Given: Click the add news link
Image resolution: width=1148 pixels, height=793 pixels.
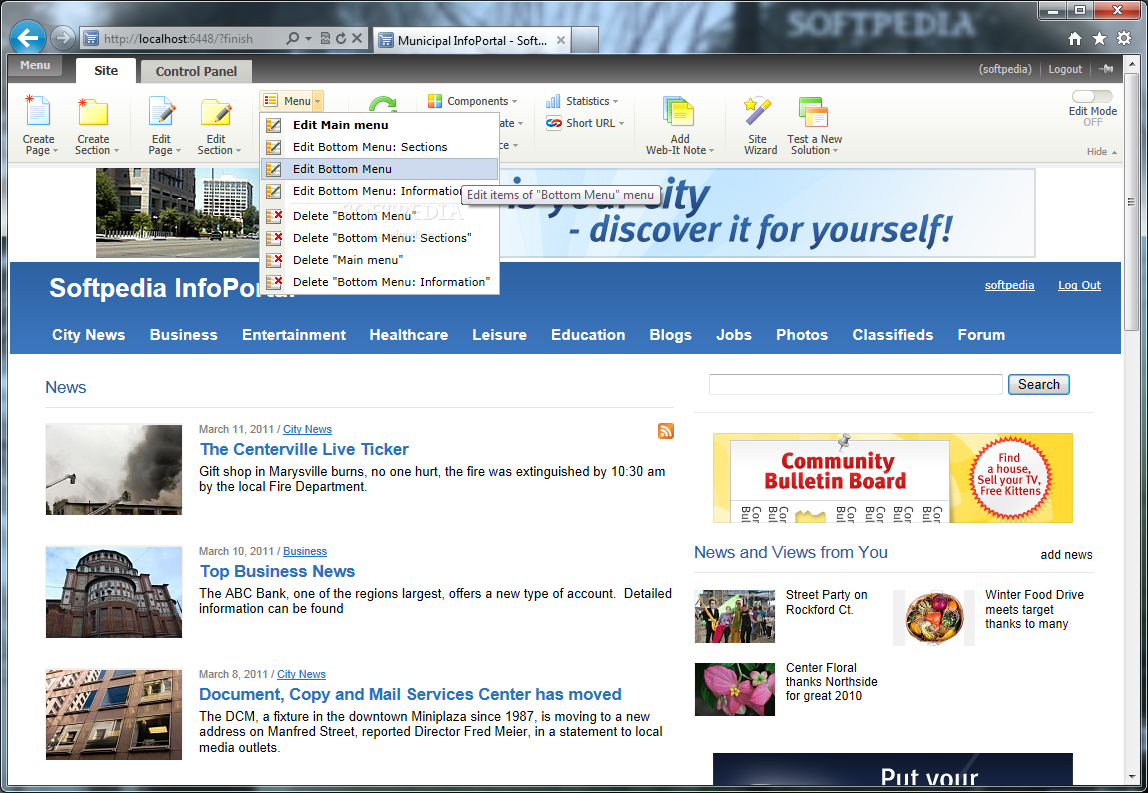Looking at the screenshot, I should (x=1066, y=555).
